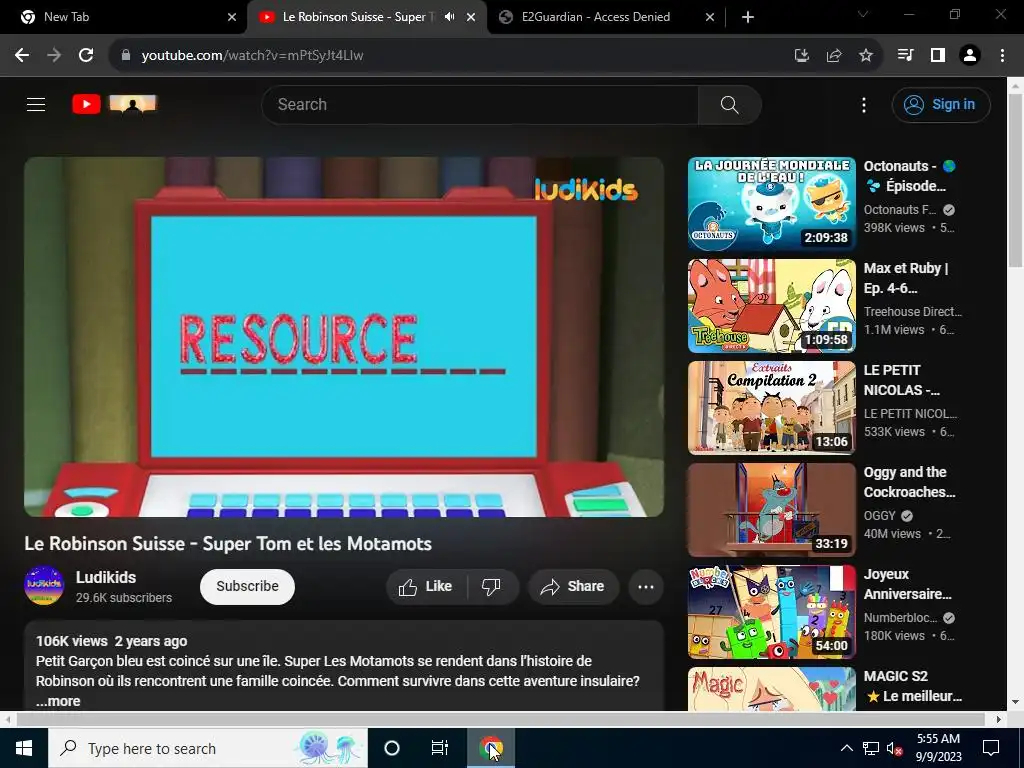Open the Chrome profile avatar
This screenshot has width=1024, height=768.
point(970,56)
